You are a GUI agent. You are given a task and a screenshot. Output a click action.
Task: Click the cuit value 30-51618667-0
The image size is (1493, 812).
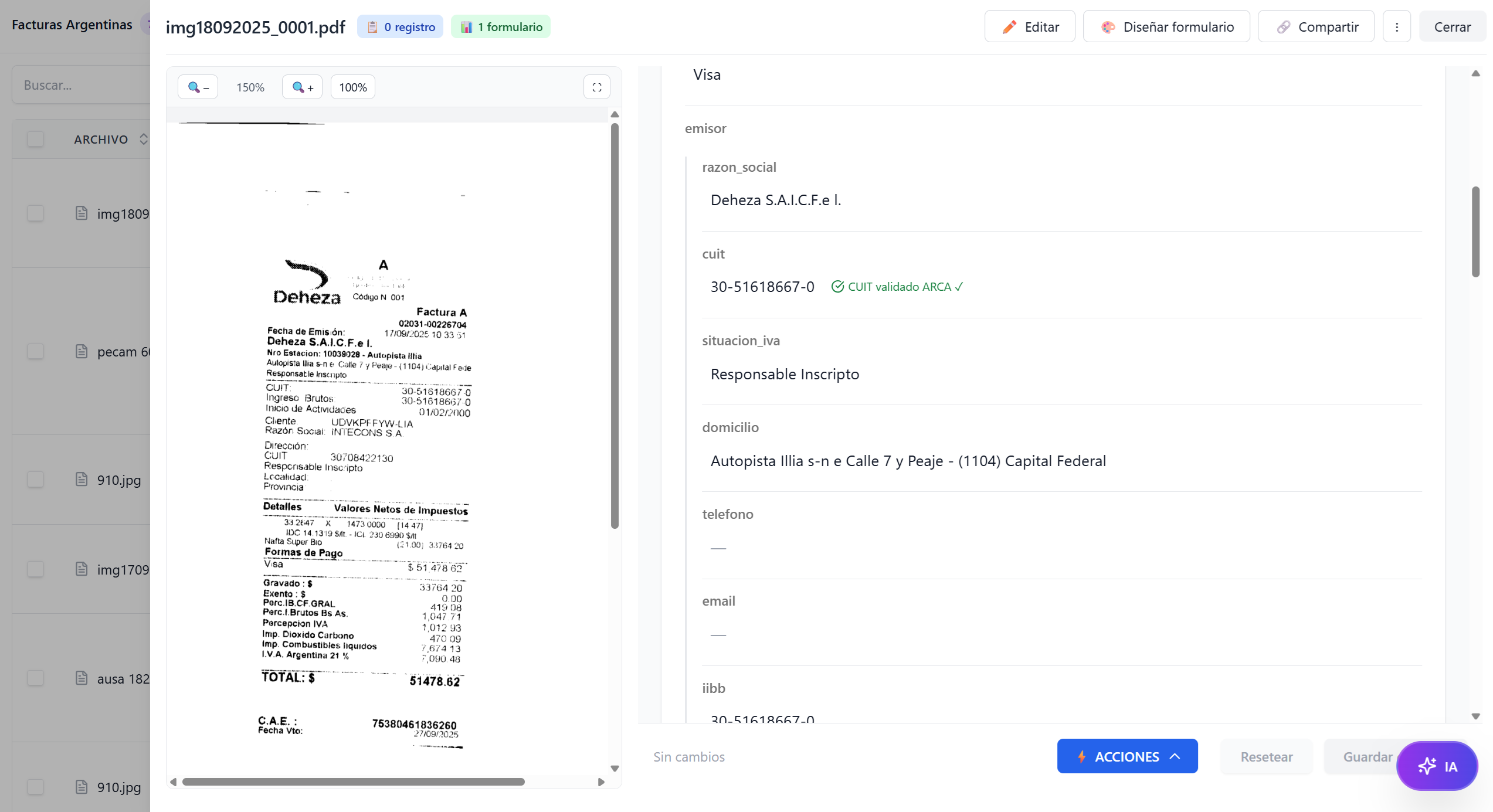click(x=762, y=287)
